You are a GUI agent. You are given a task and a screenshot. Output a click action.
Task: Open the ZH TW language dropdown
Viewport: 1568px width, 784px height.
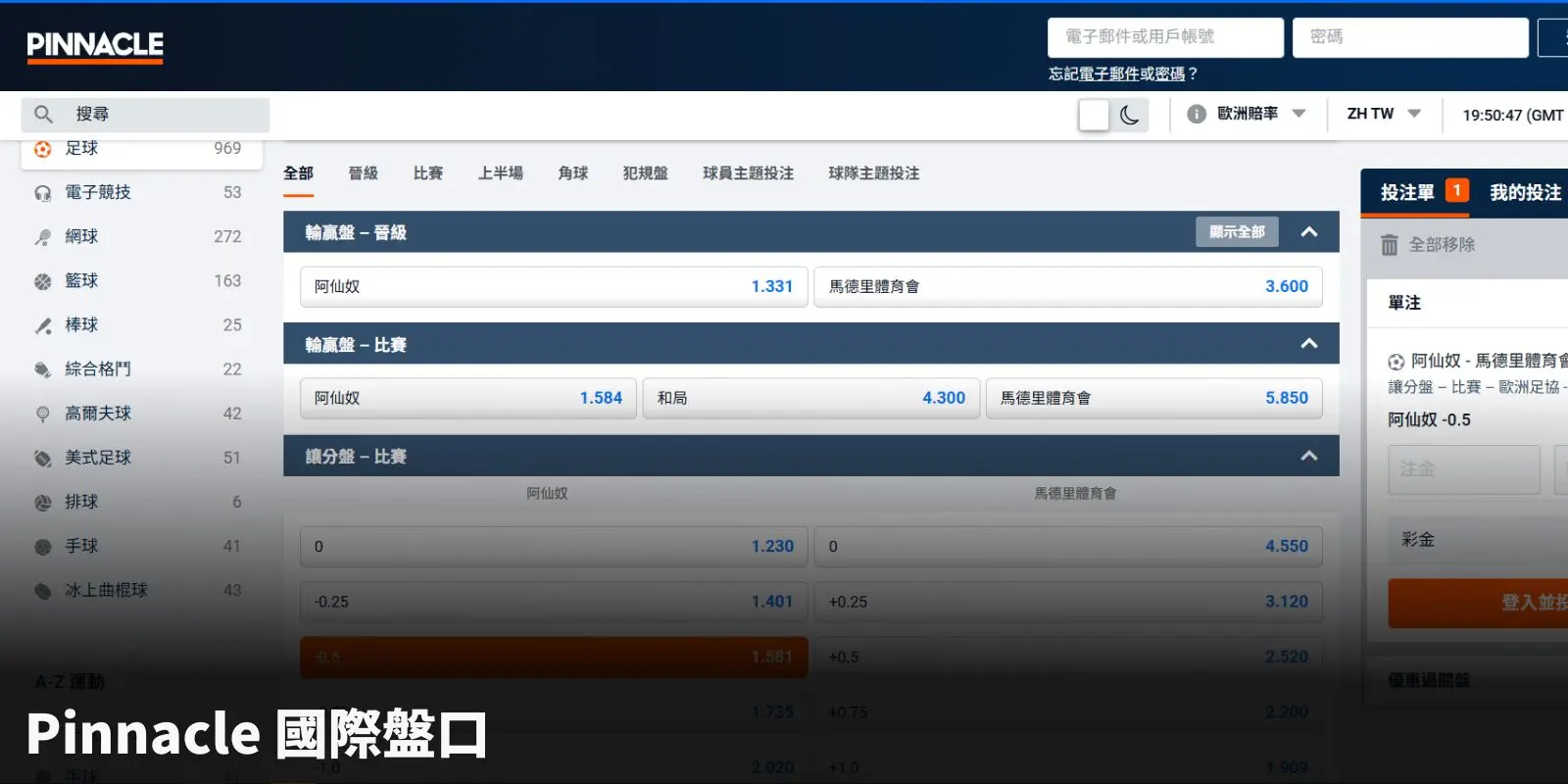[1384, 114]
